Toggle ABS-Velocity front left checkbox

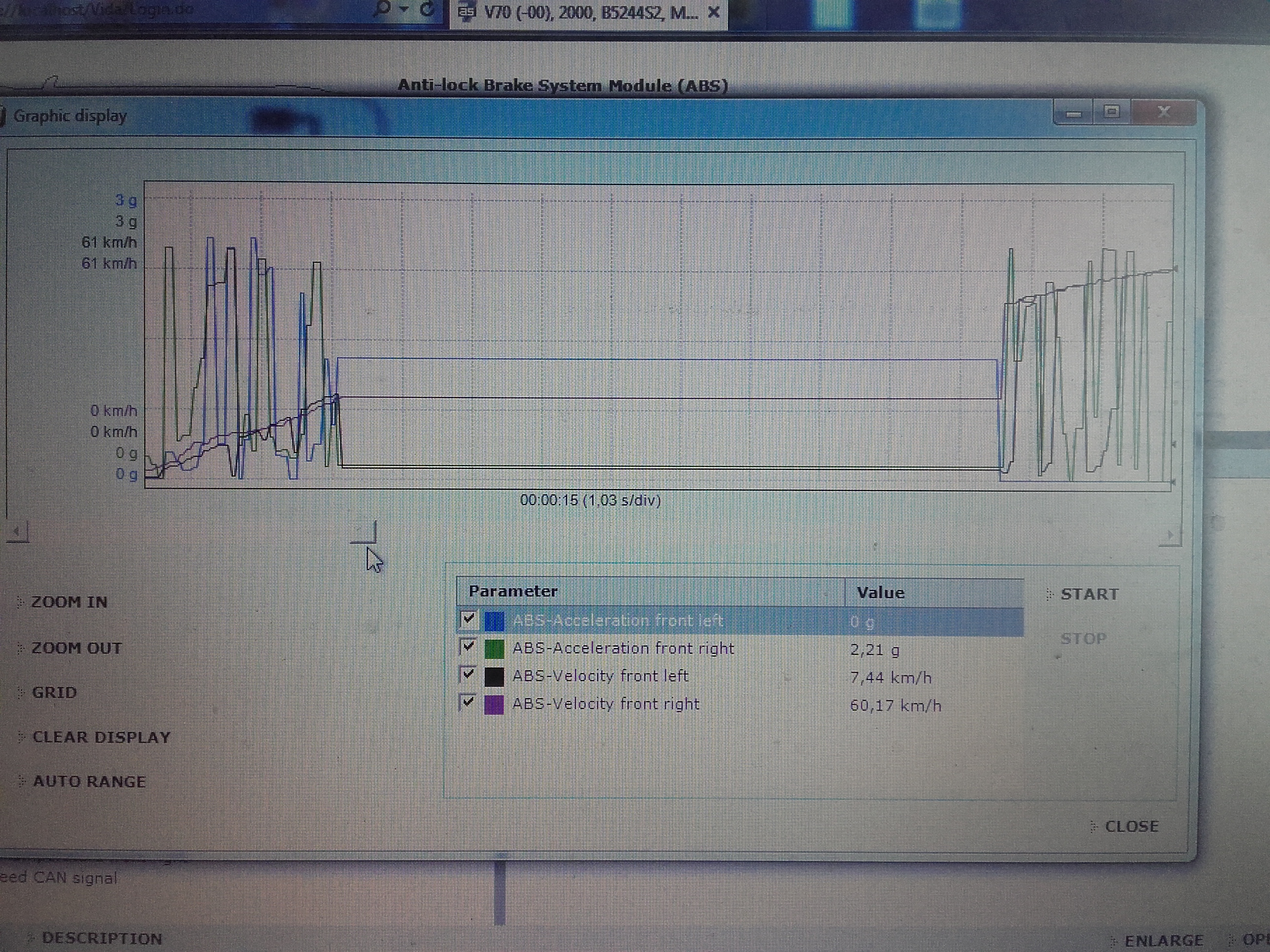(x=468, y=674)
